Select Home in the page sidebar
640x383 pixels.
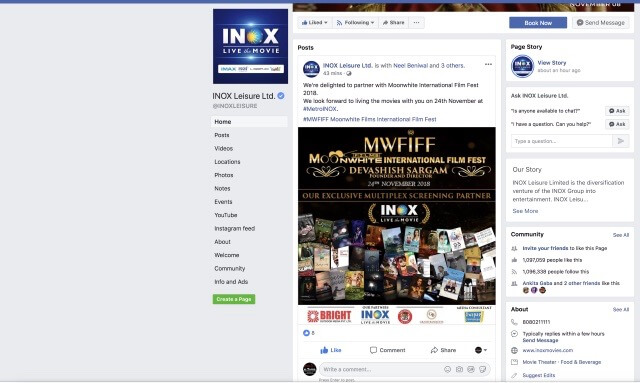[249, 122]
